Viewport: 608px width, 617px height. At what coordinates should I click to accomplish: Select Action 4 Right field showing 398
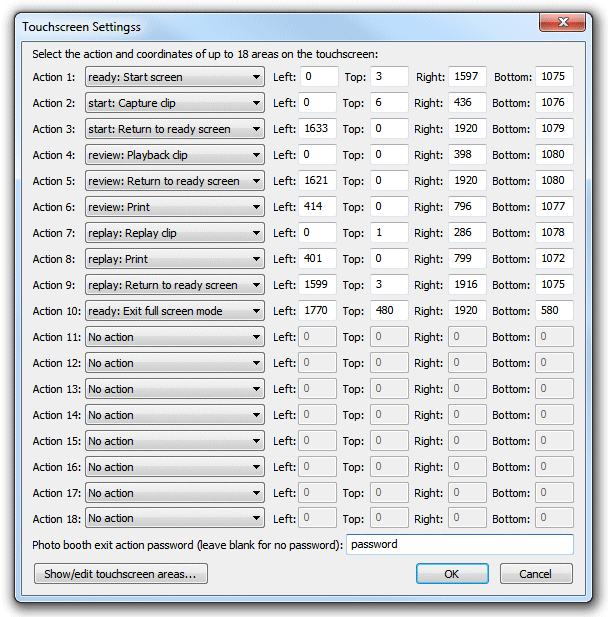coord(468,154)
